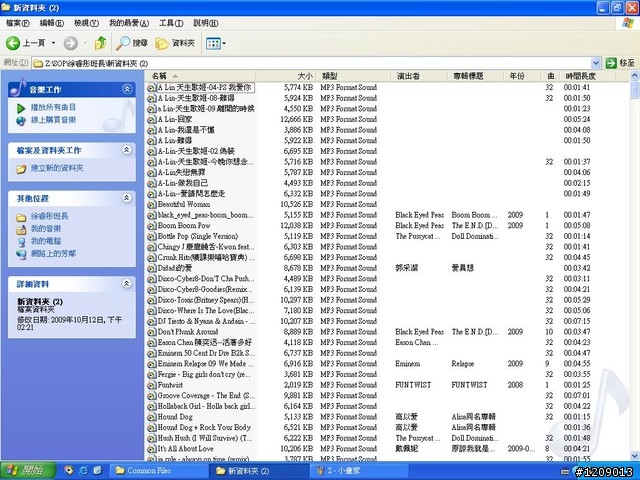Viewport: 640px width, 480px height.
Task: Sort by Size column header
Action: click(285, 76)
